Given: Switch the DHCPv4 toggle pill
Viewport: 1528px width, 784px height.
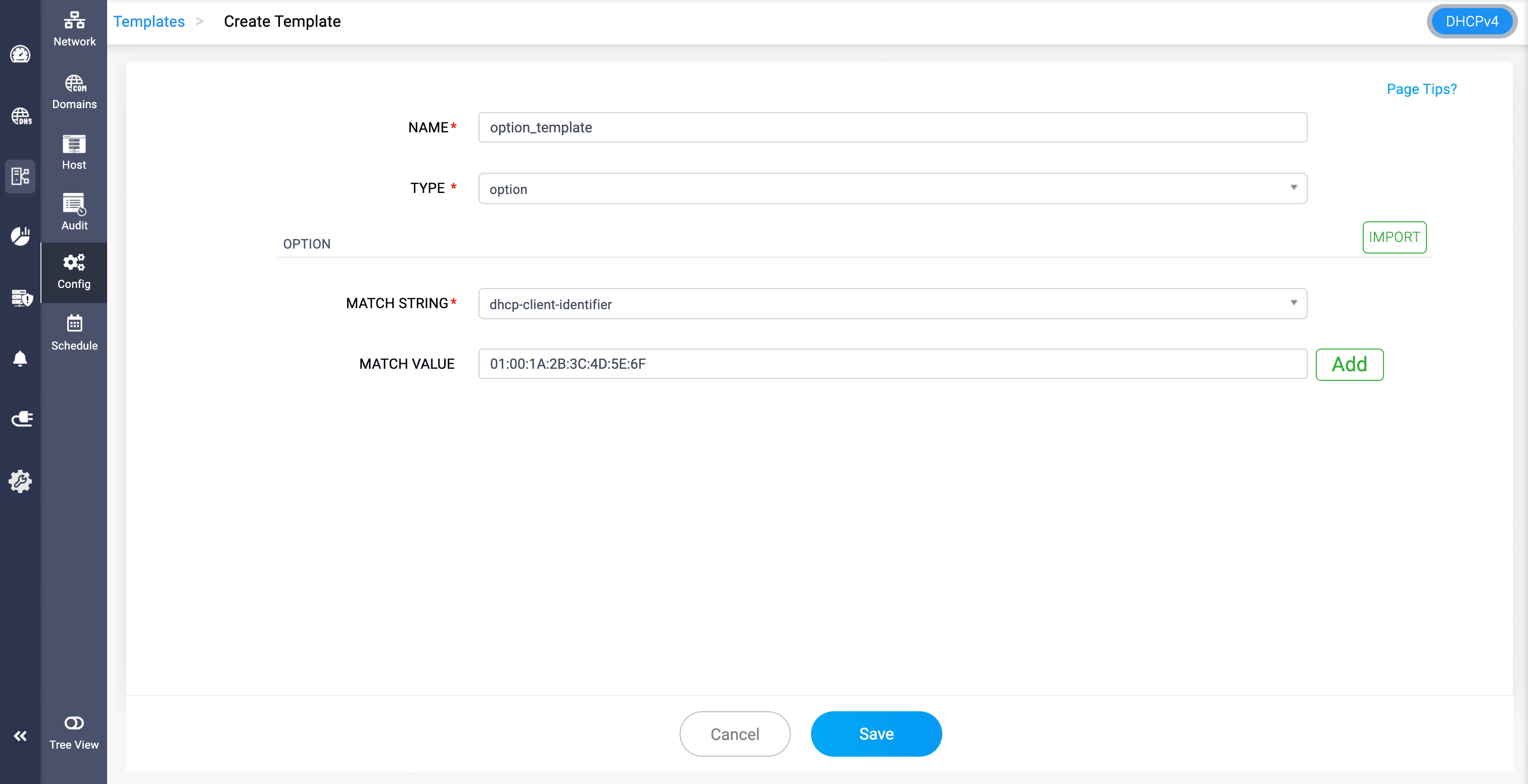Looking at the screenshot, I should (1471, 21).
